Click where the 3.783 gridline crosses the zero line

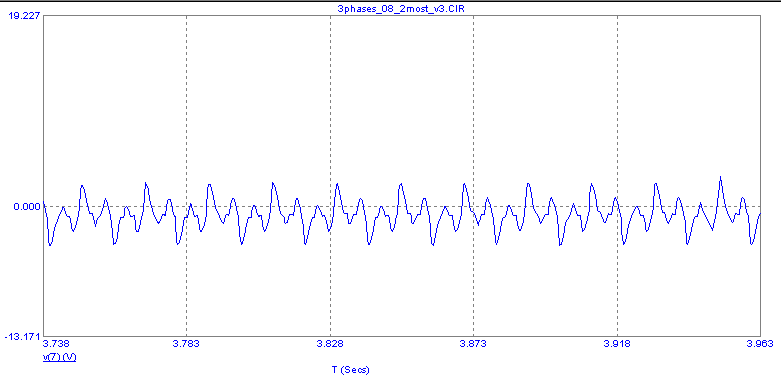click(x=186, y=206)
